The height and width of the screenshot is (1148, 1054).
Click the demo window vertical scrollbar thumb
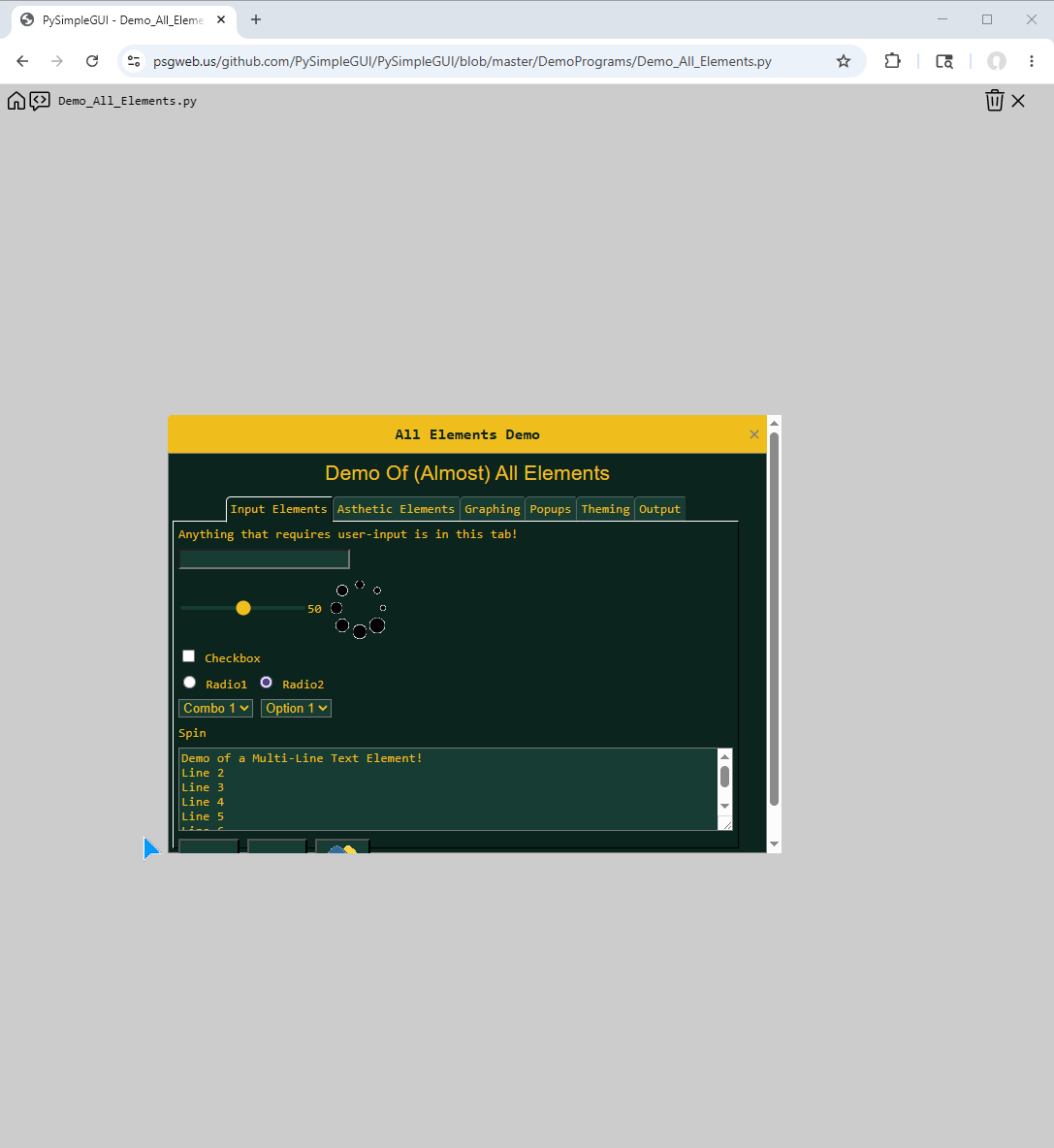[x=774, y=620]
